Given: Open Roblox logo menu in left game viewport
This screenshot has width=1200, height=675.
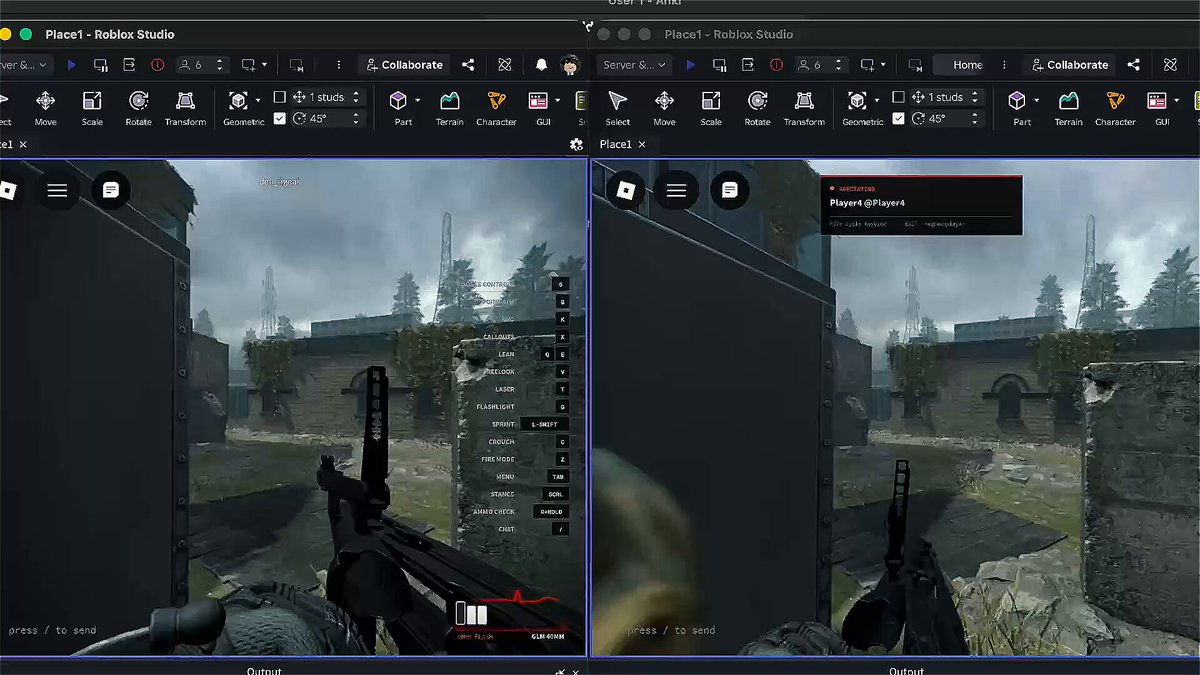Looking at the screenshot, I should coord(6,190).
